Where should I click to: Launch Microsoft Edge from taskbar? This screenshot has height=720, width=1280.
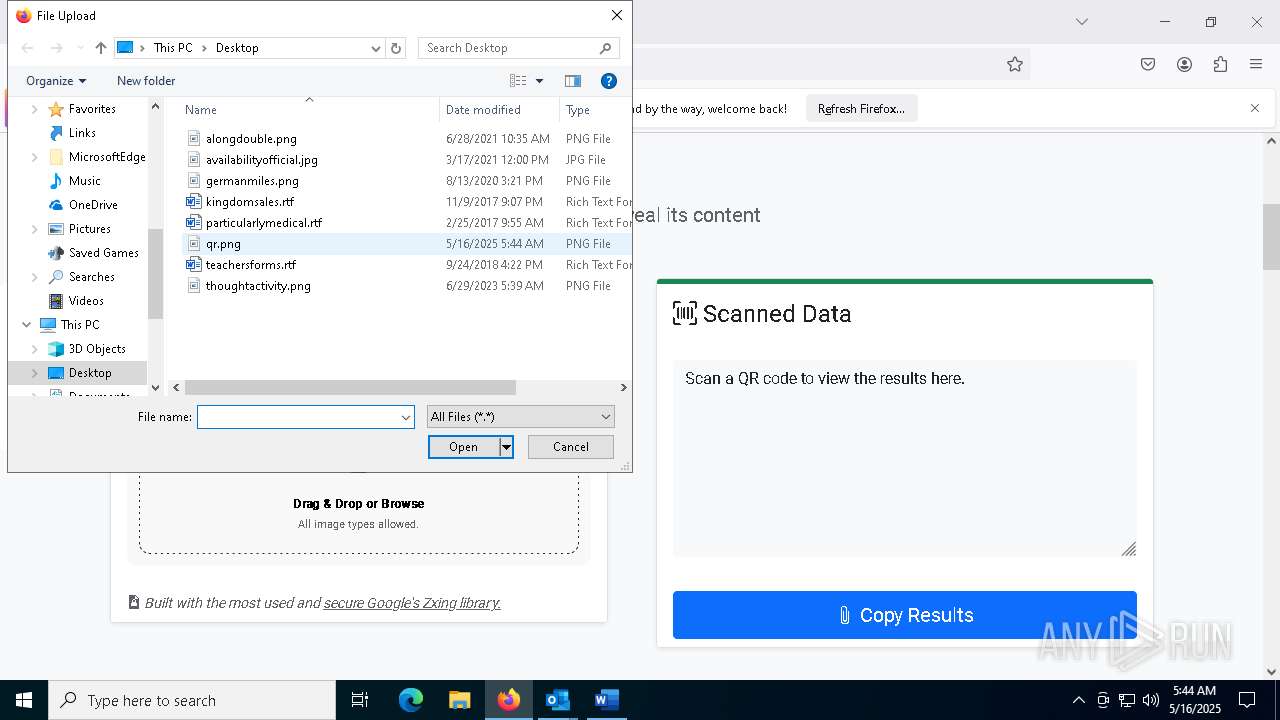[411, 700]
